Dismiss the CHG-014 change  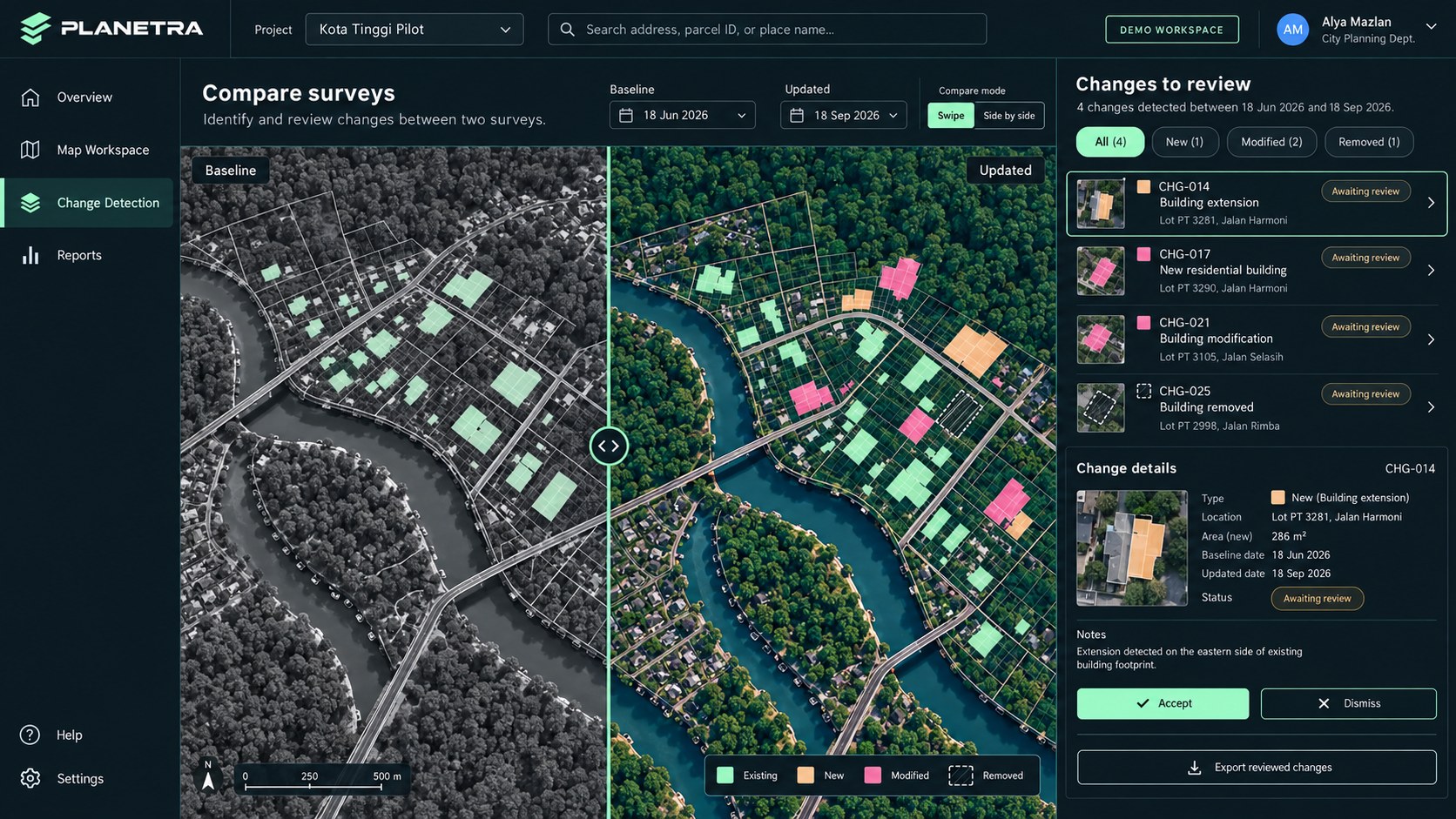pyautogui.click(x=1348, y=703)
